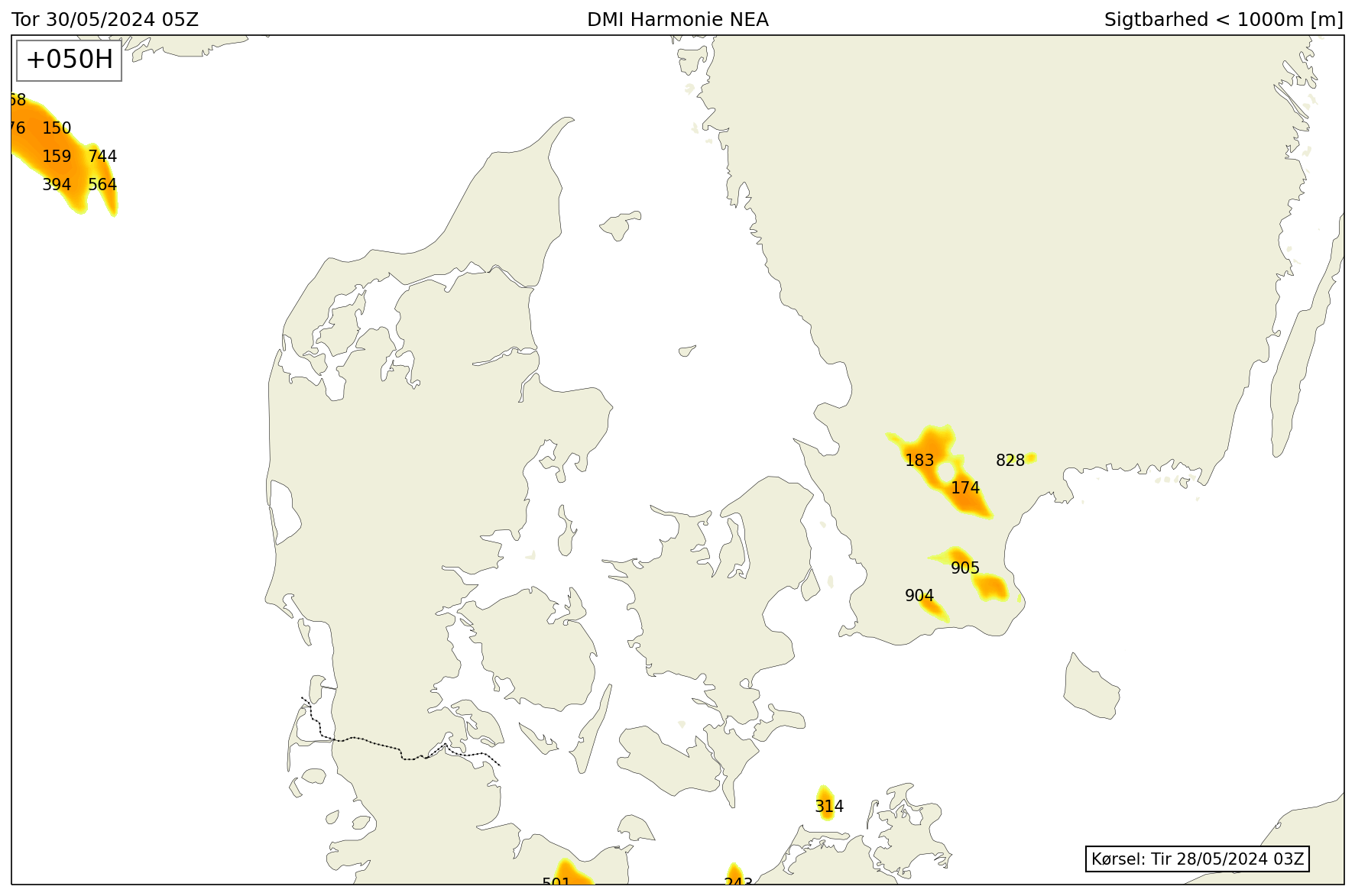Click the visibility value 159
The width and height of the screenshot is (1355, 896).
tap(57, 157)
